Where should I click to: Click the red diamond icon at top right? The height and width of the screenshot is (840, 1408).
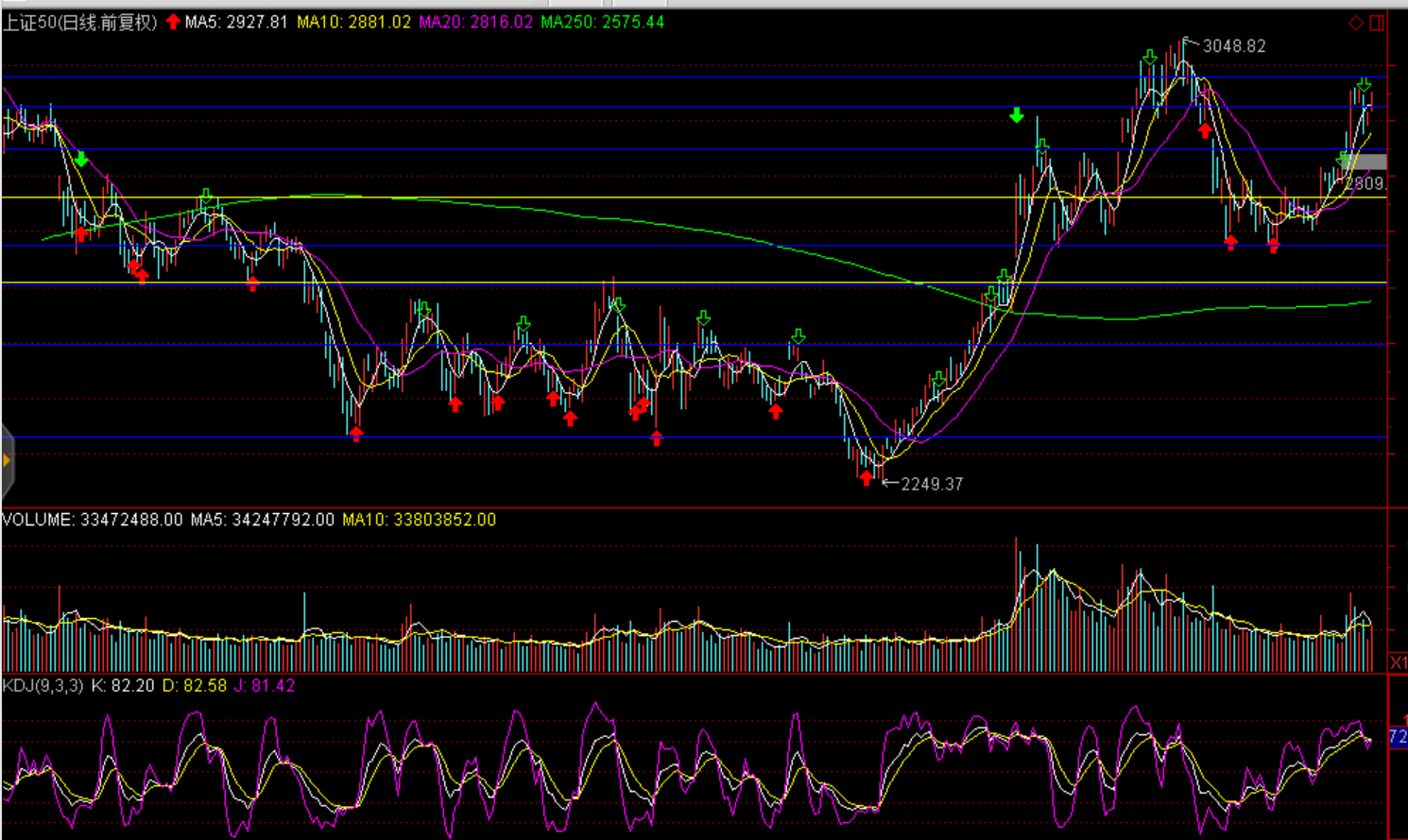(1355, 23)
